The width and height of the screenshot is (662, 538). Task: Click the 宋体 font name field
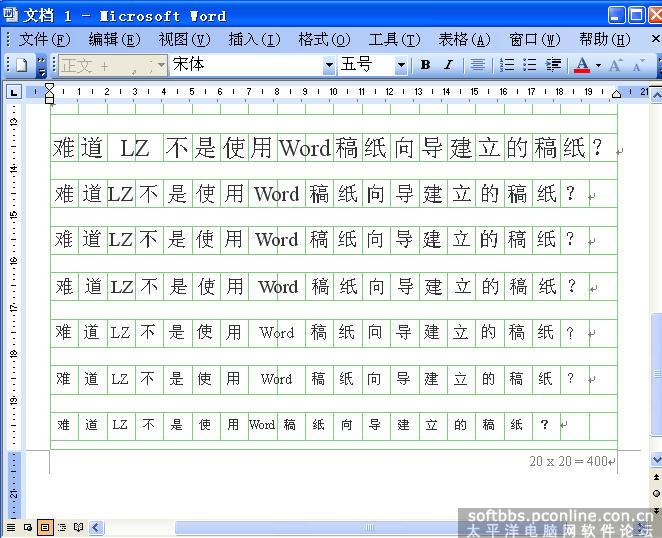click(246, 65)
